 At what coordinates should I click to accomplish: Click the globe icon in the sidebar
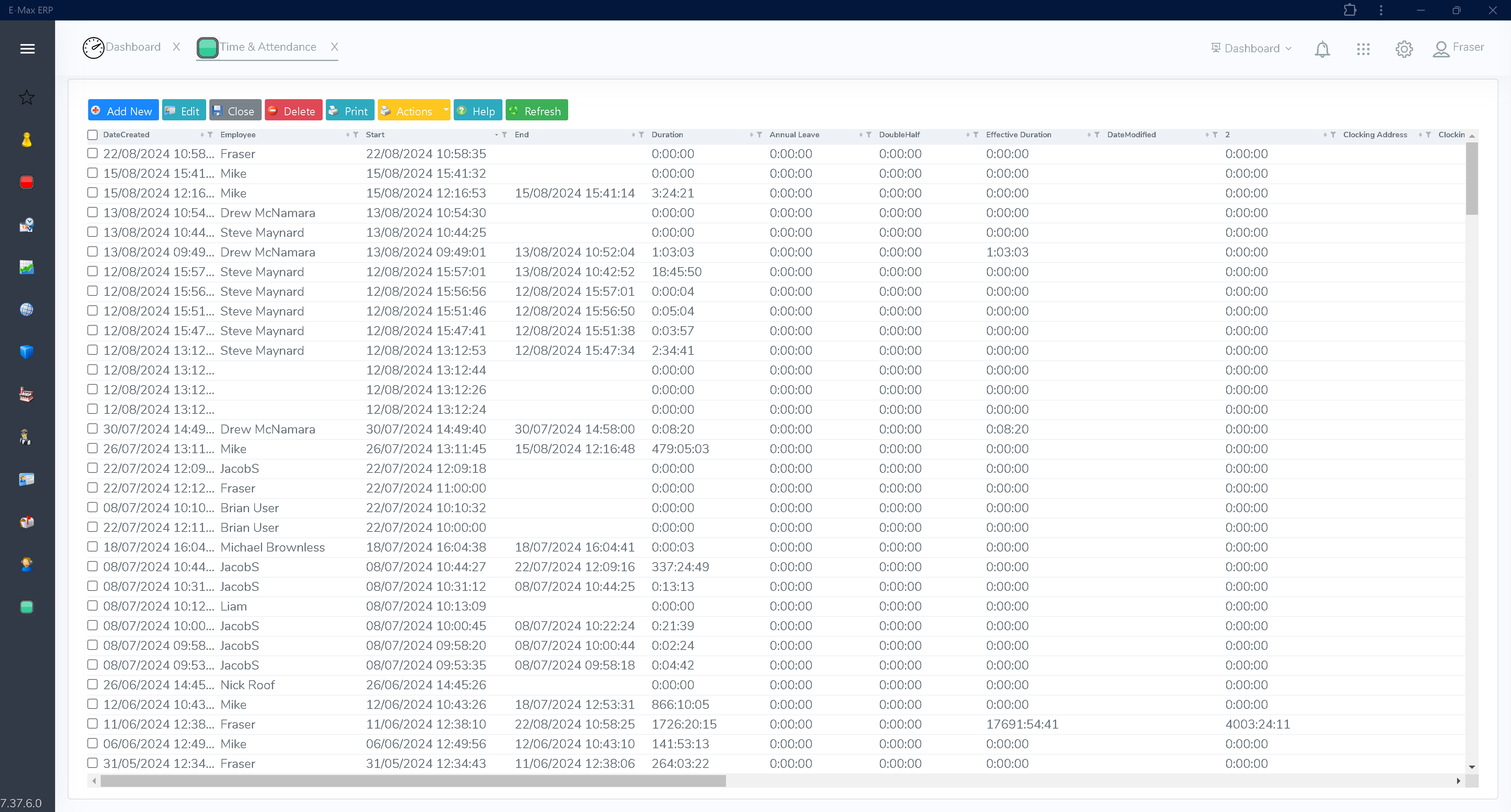[26, 310]
